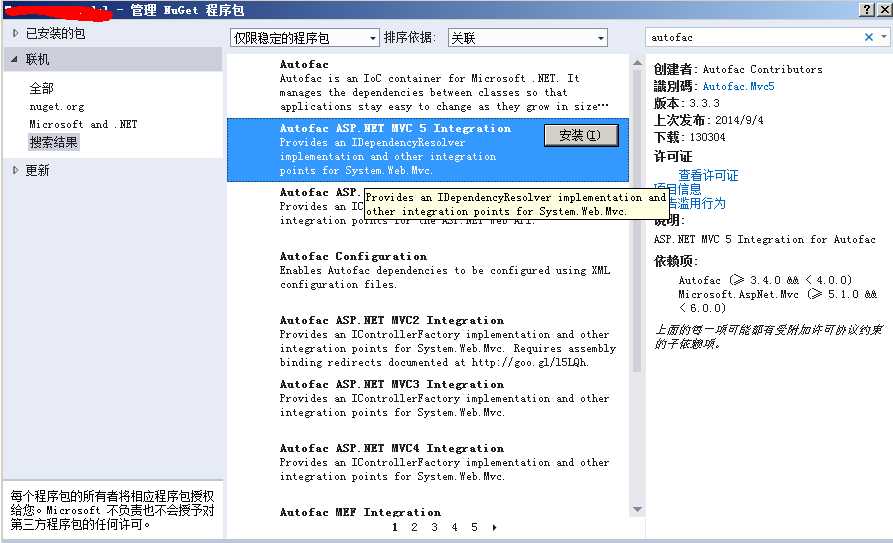The image size is (893, 543).
Task: Open the Autofac.Mvc5 identifier link
Action: point(738,86)
